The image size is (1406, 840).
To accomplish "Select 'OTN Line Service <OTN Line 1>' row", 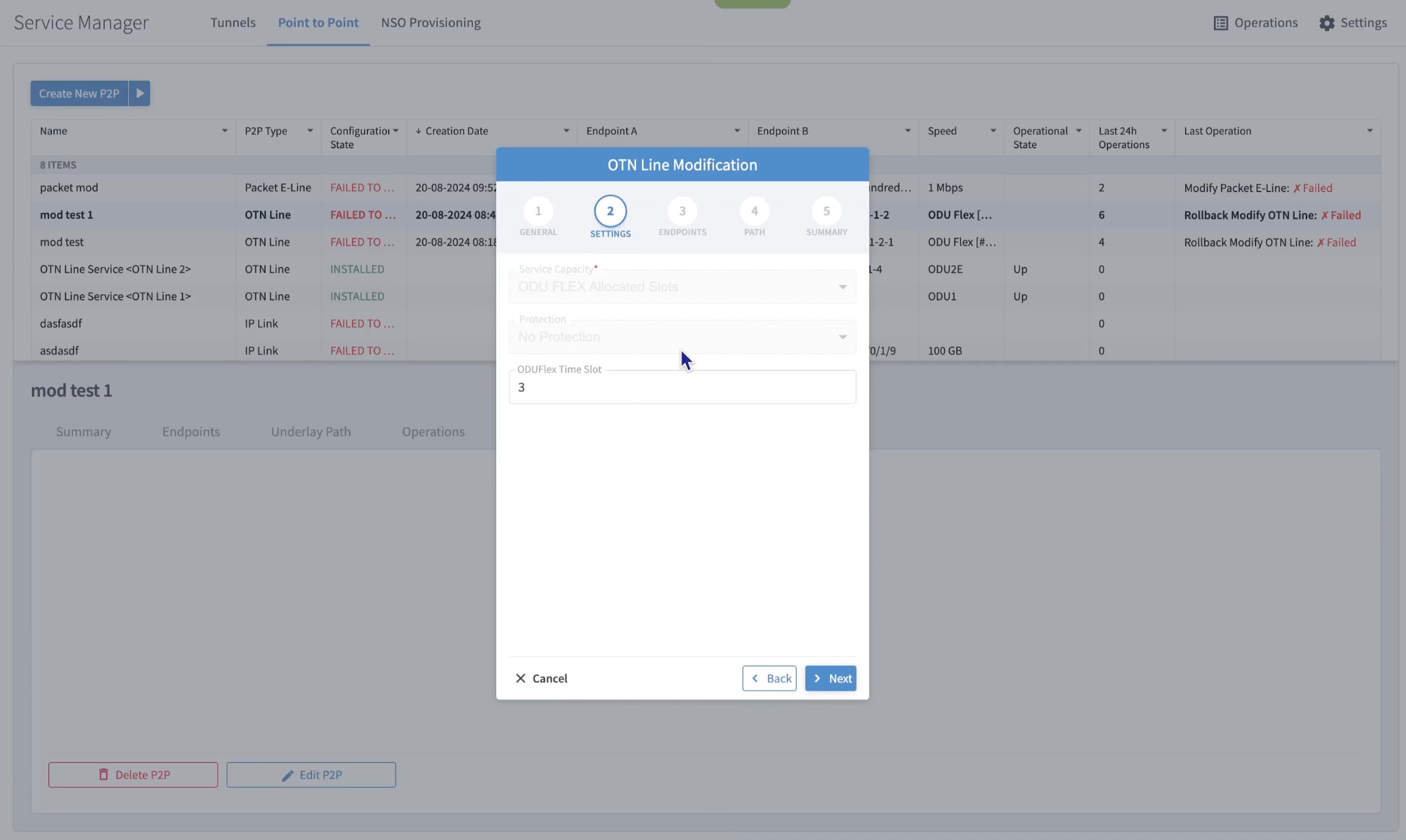I will [115, 296].
